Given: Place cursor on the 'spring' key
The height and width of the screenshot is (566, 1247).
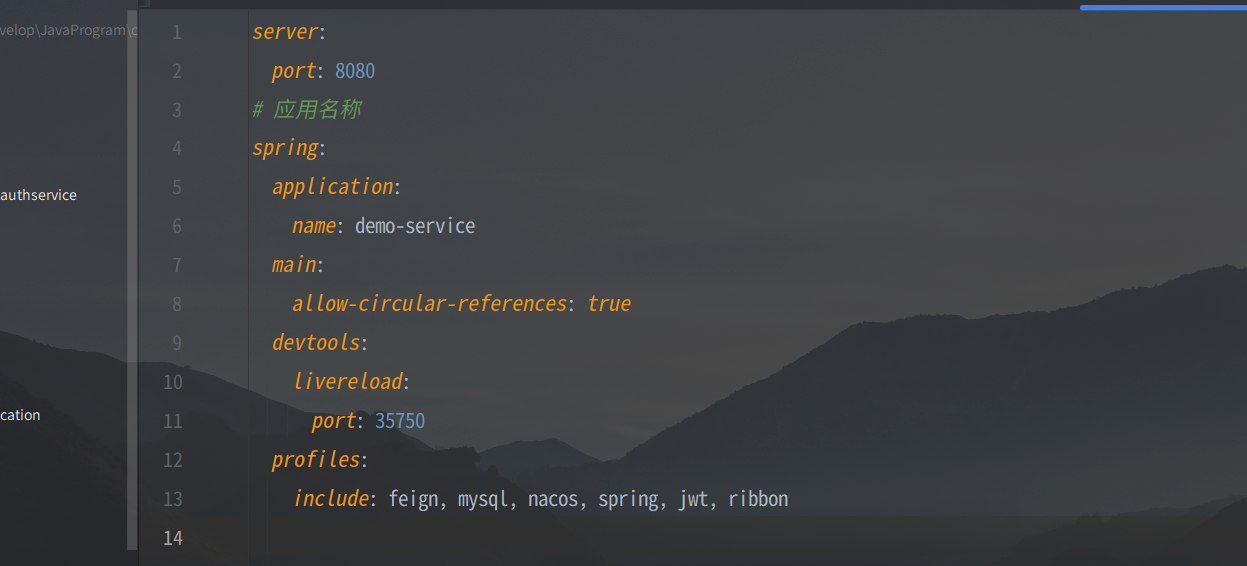Looking at the screenshot, I should tap(285, 149).
